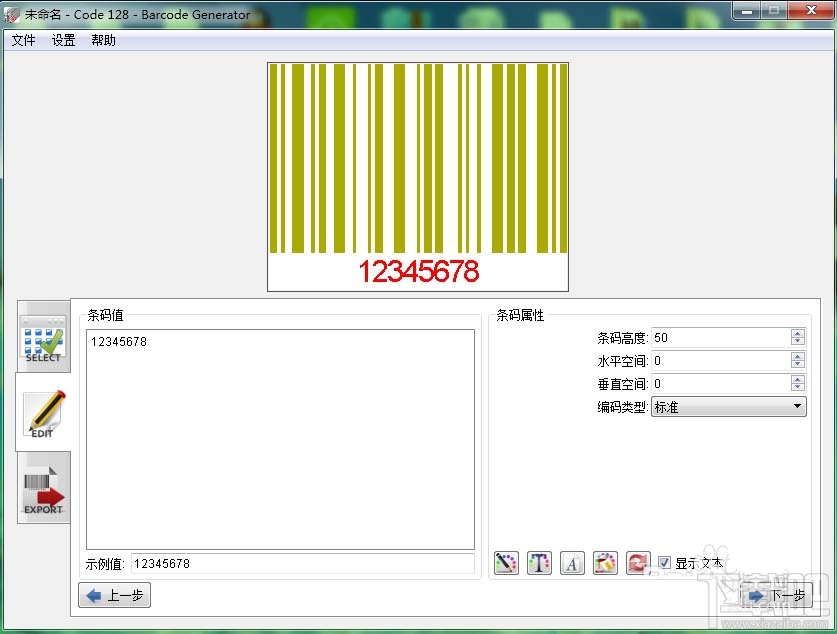Toggle text display off for the barcode
The width and height of the screenshot is (837, 634).
point(663,563)
